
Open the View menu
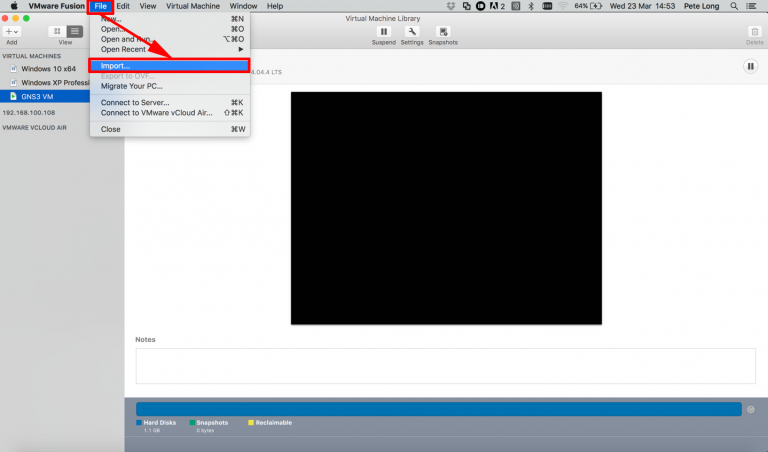coord(147,6)
